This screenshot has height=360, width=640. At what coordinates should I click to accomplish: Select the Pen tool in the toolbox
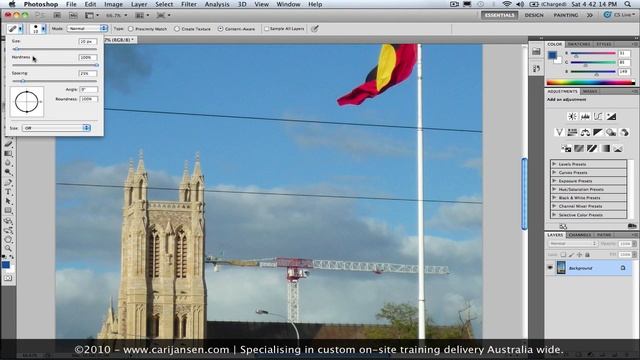[8, 182]
